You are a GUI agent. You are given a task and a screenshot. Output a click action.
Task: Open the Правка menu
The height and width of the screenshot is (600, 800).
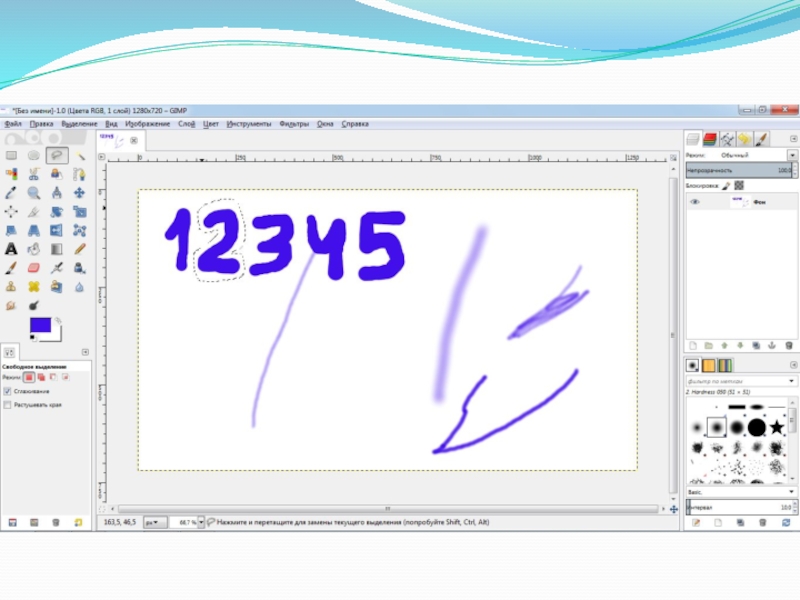tap(41, 124)
